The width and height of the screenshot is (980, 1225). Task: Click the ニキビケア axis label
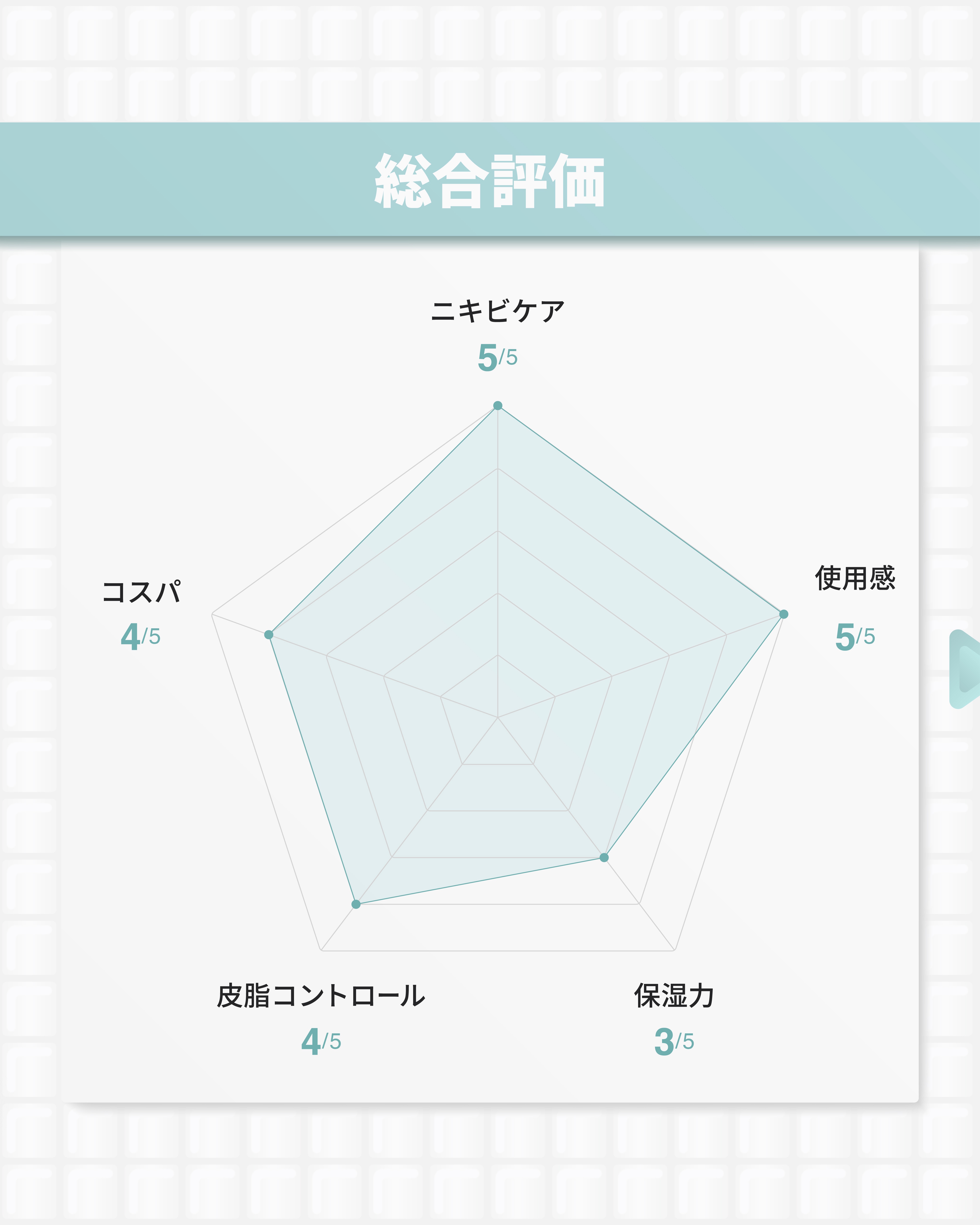pyautogui.click(x=498, y=311)
